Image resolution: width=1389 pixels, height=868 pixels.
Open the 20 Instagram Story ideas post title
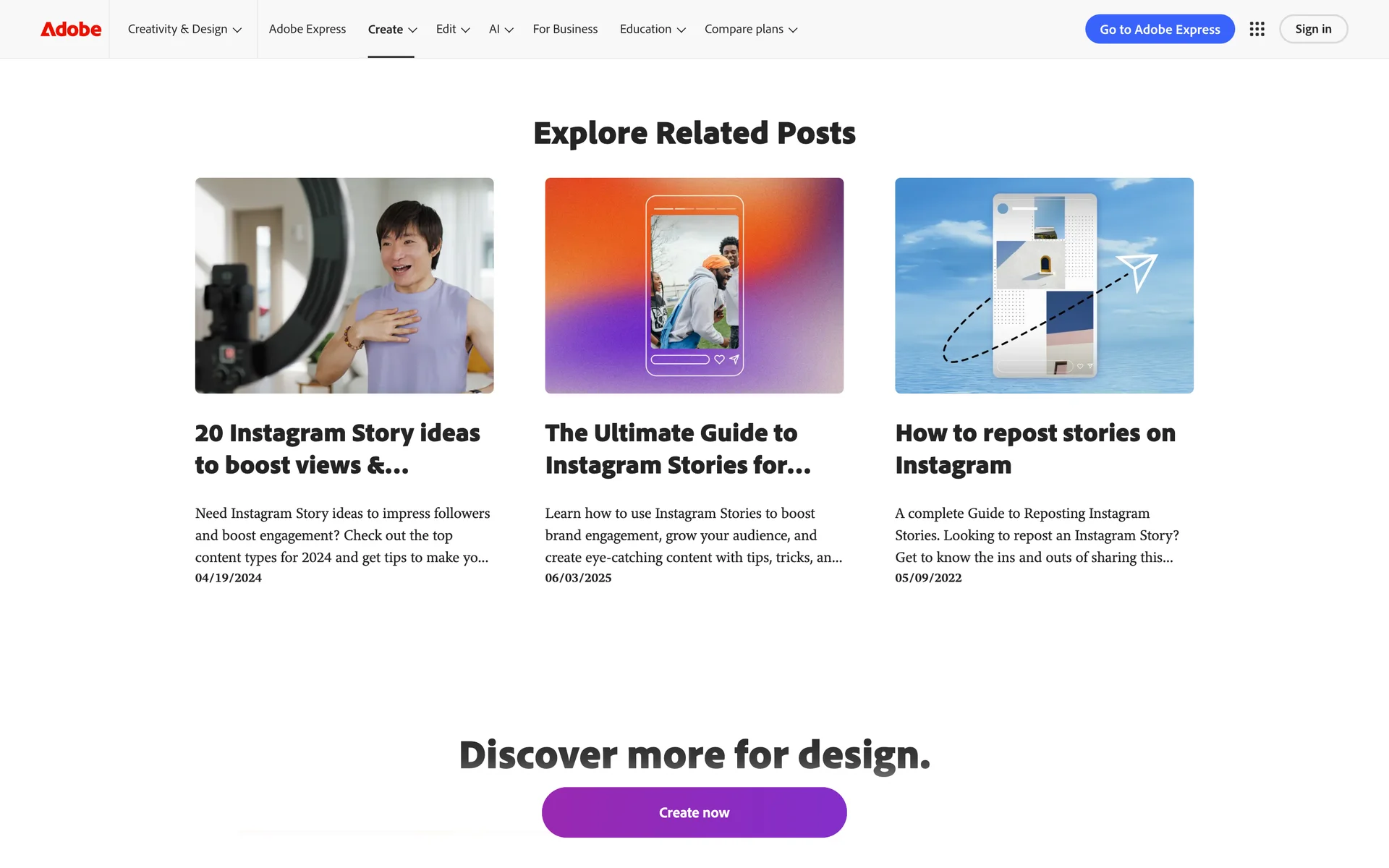coord(337,448)
